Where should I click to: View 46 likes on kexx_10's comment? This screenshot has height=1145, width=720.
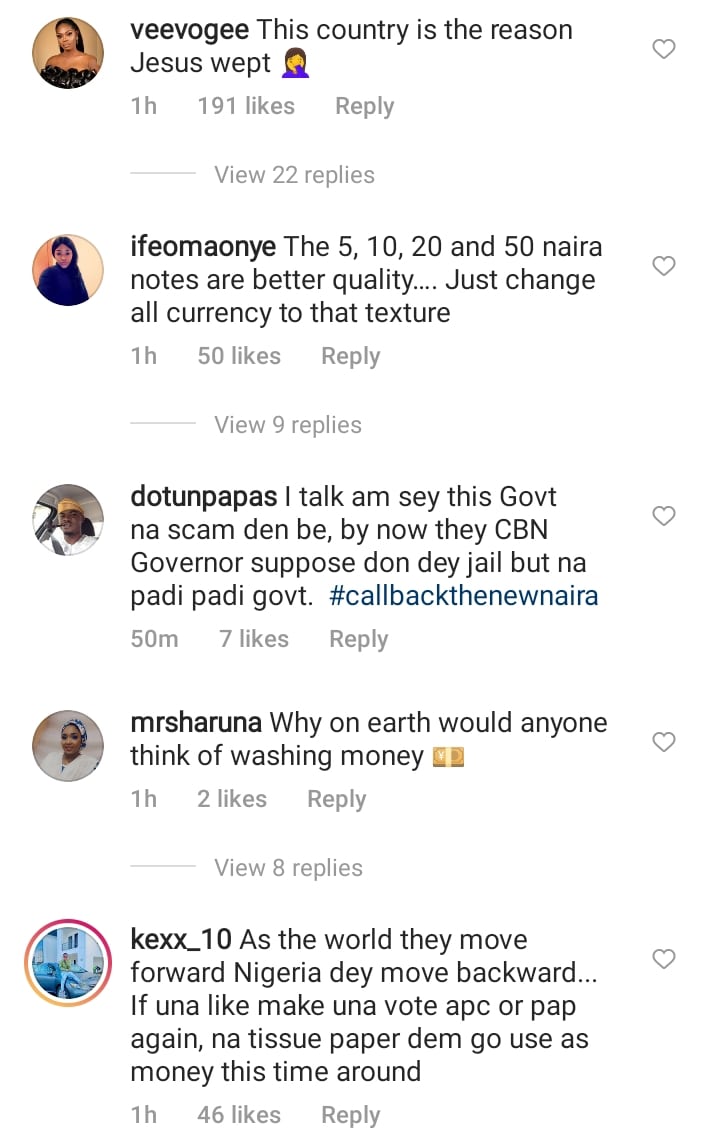(x=239, y=1115)
